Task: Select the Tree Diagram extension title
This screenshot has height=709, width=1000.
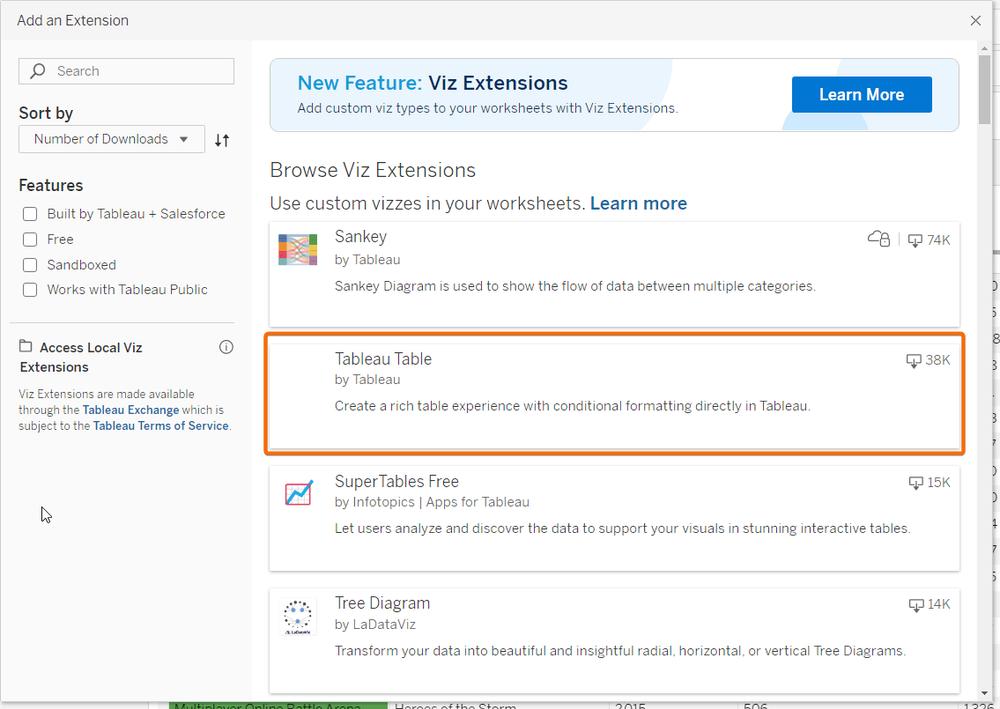Action: pos(383,603)
